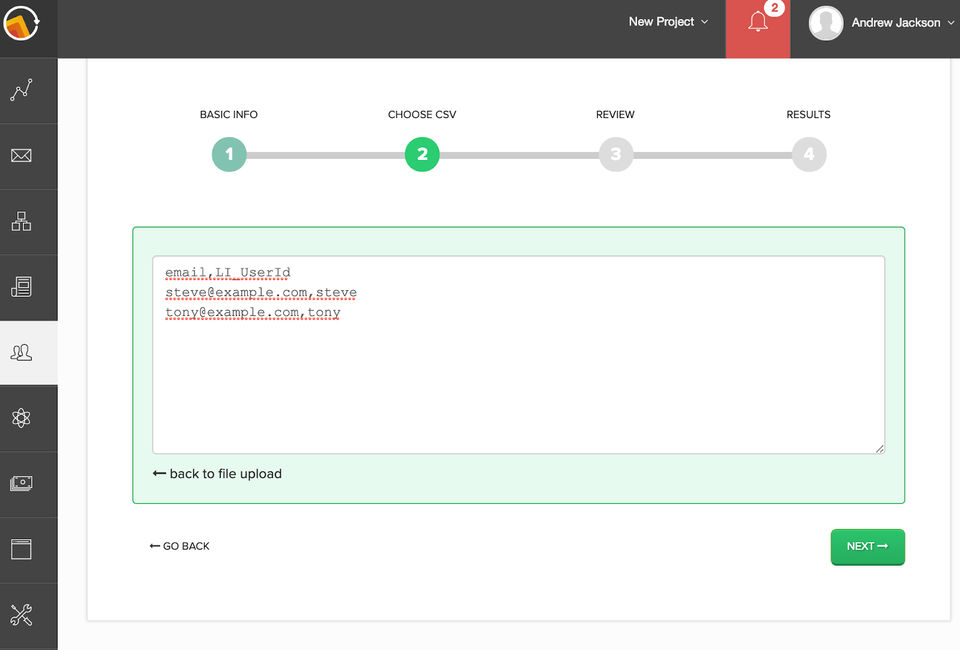Click the back to file upload link

point(217,474)
